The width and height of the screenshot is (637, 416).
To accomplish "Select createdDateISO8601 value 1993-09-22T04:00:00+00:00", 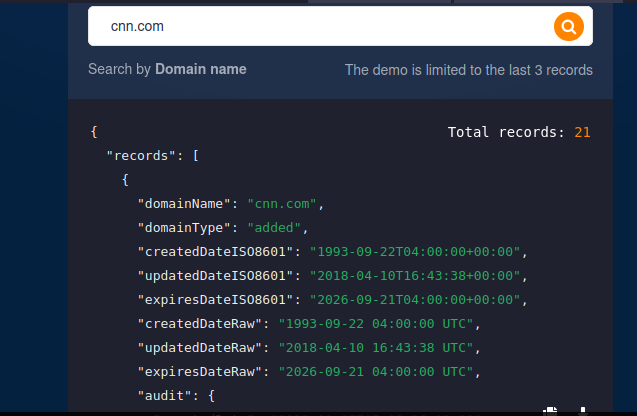I will click(415, 251).
